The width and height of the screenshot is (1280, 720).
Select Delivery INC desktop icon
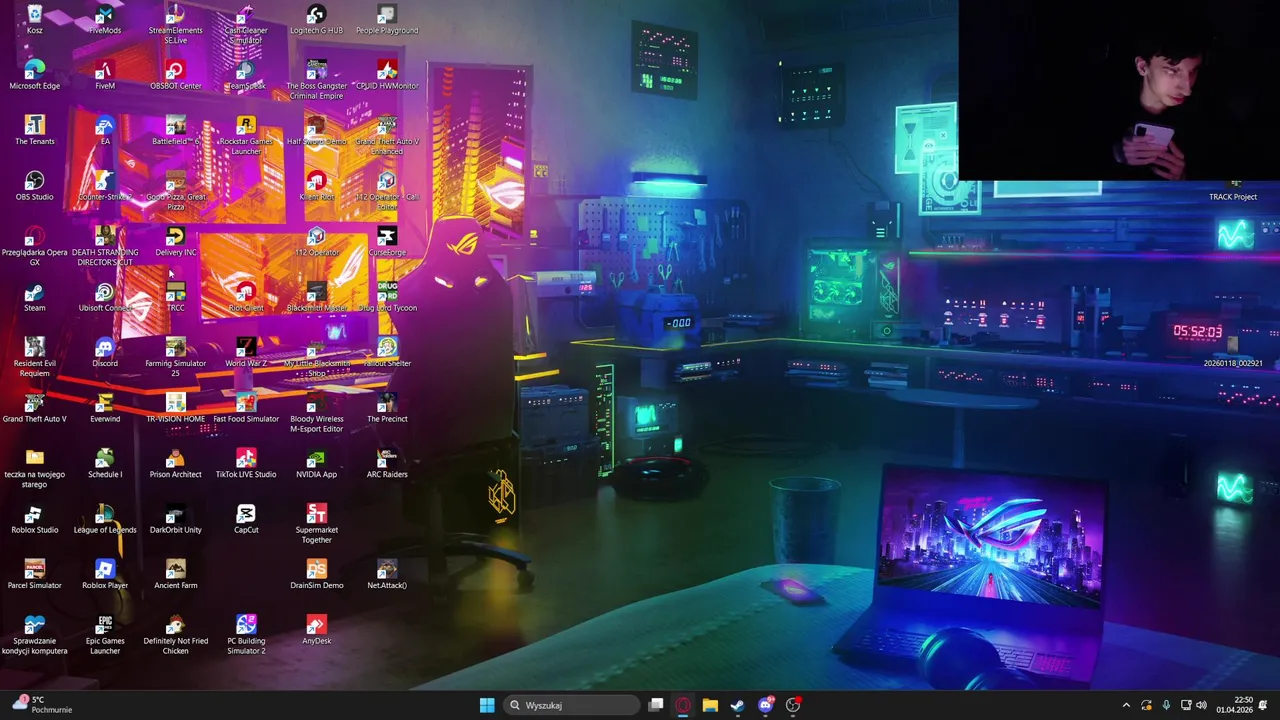click(x=176, y=241)
